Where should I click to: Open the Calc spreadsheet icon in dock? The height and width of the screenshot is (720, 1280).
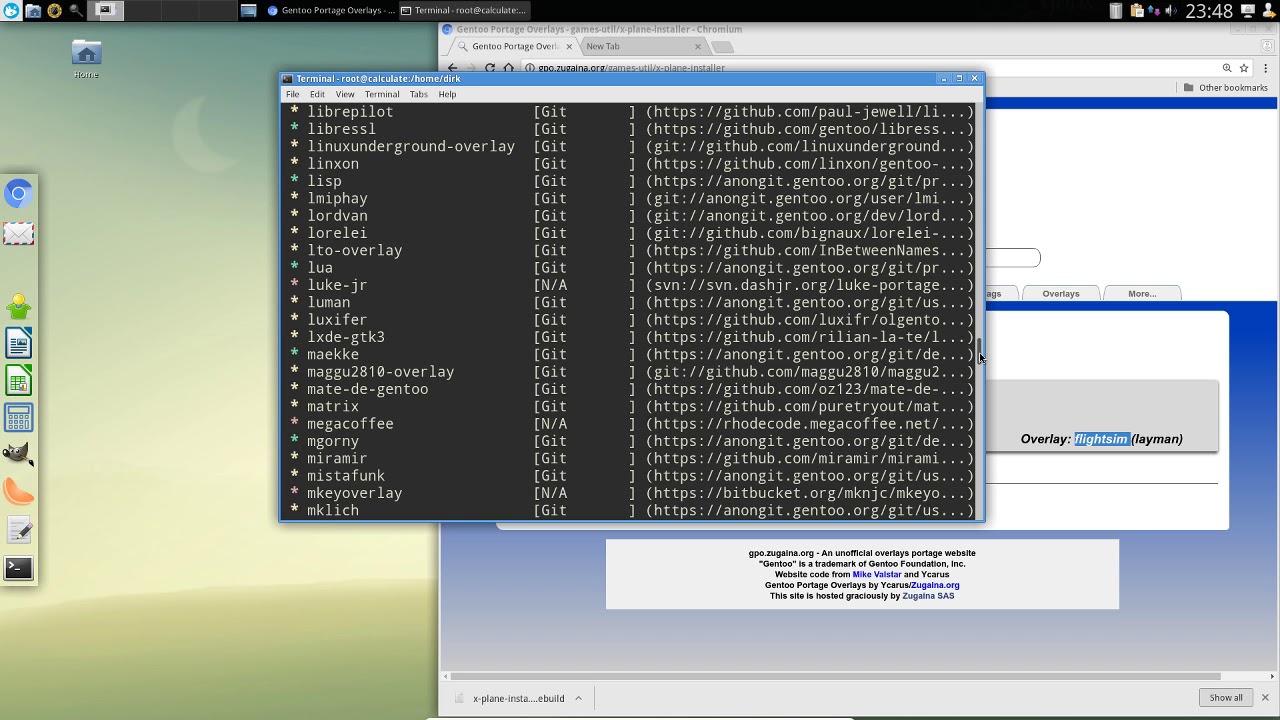point(18,381)
